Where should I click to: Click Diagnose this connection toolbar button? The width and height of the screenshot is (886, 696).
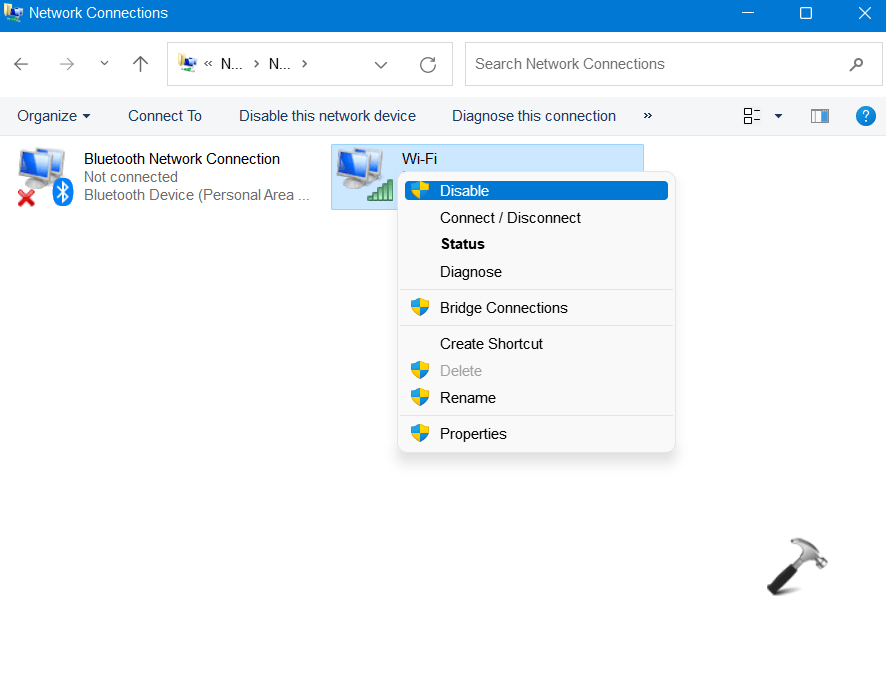[533, 116]
